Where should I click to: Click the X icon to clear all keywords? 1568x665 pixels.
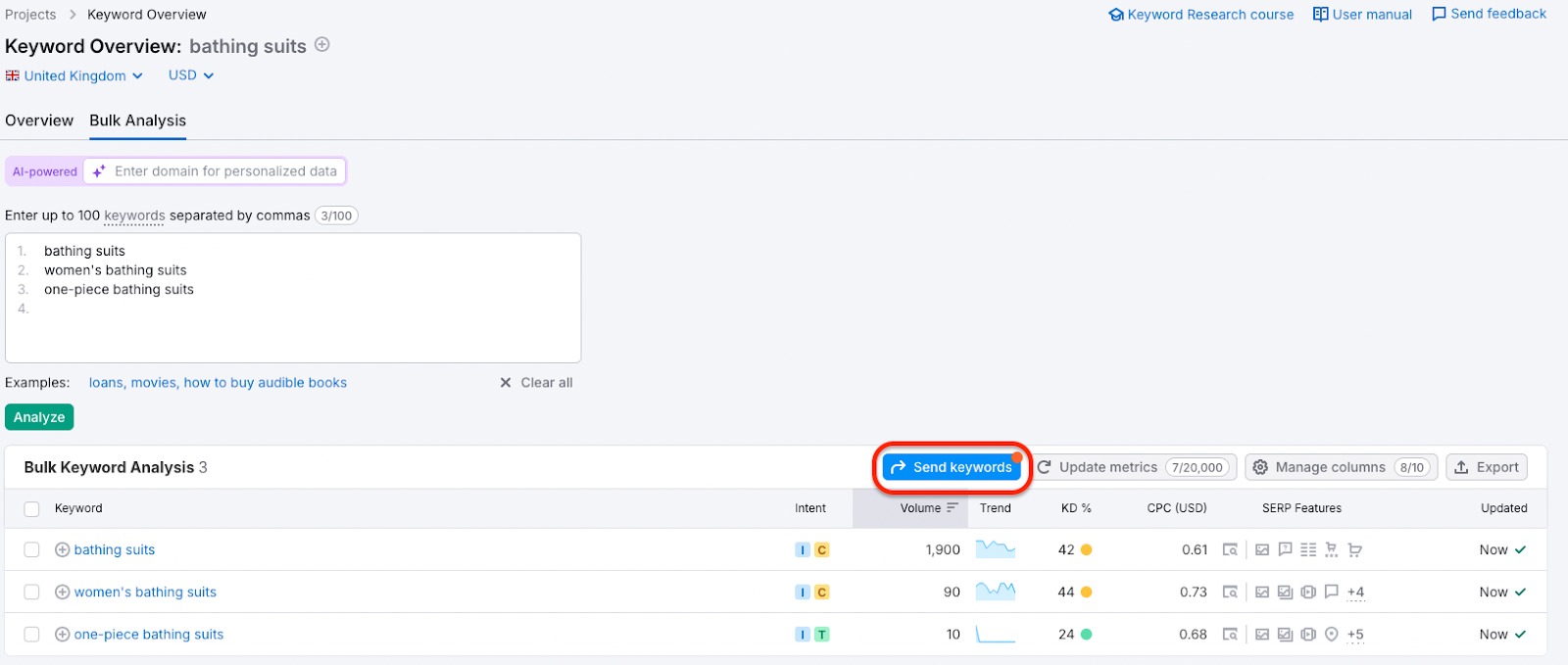pyautogui.click(x=506, y=383)
